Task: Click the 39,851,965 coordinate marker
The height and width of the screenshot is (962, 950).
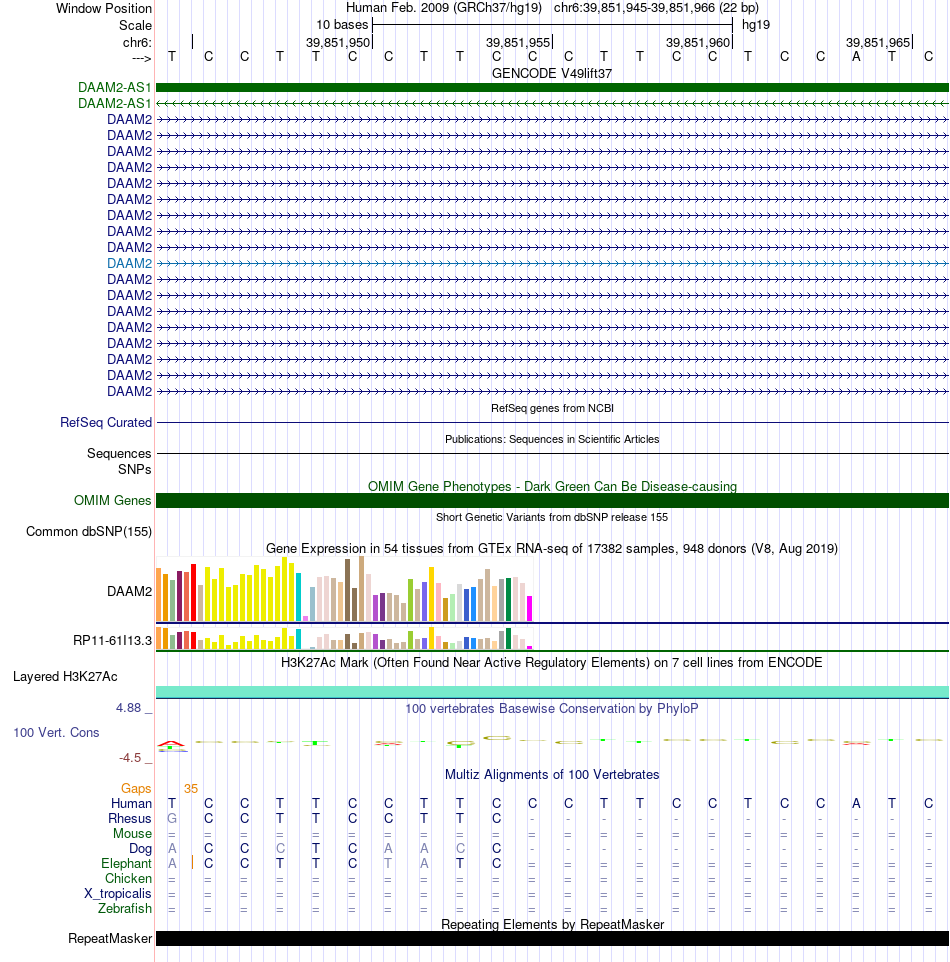Action: coord(878,42)
